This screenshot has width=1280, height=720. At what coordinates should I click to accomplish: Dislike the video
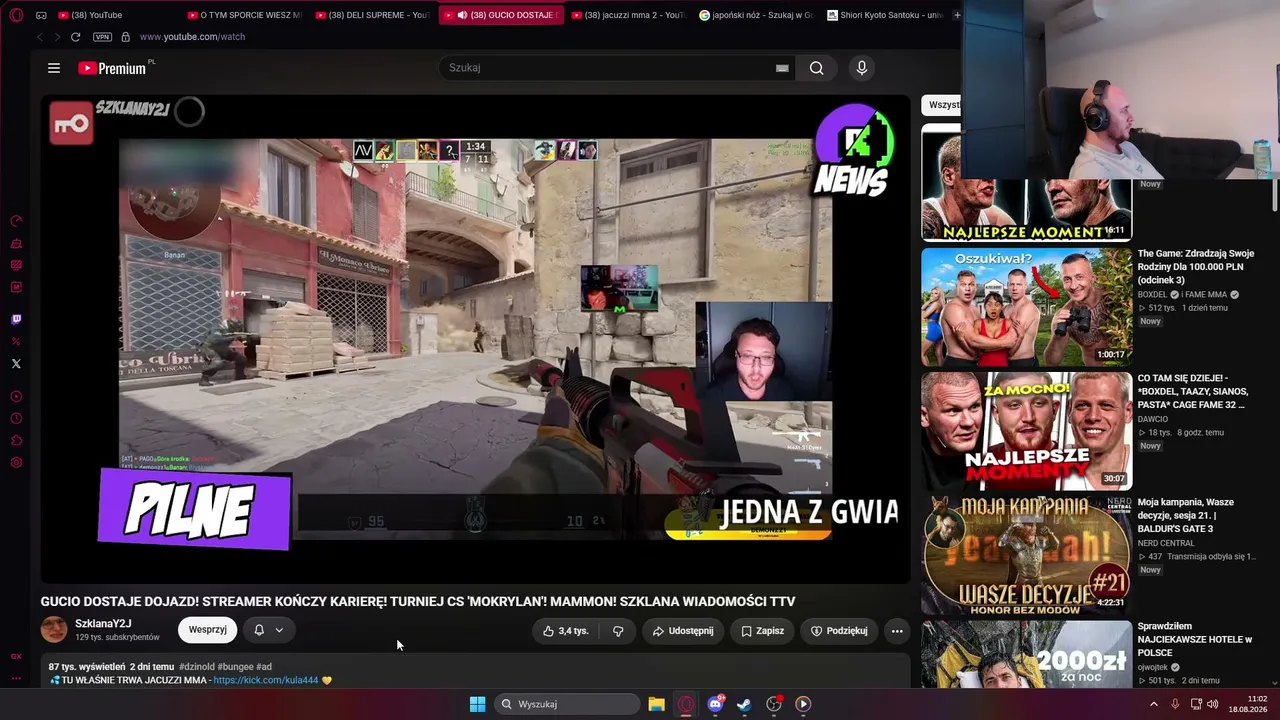coord(618,631)
